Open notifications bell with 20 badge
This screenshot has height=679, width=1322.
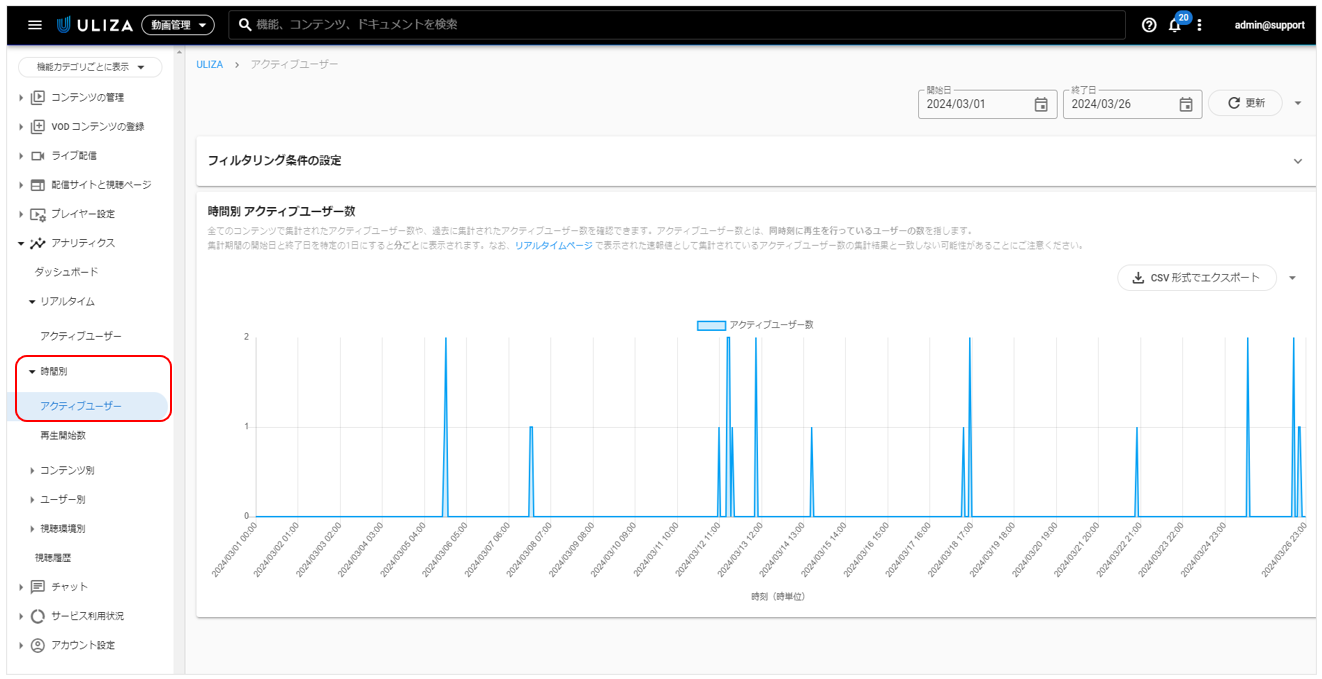coord(1175,25)
